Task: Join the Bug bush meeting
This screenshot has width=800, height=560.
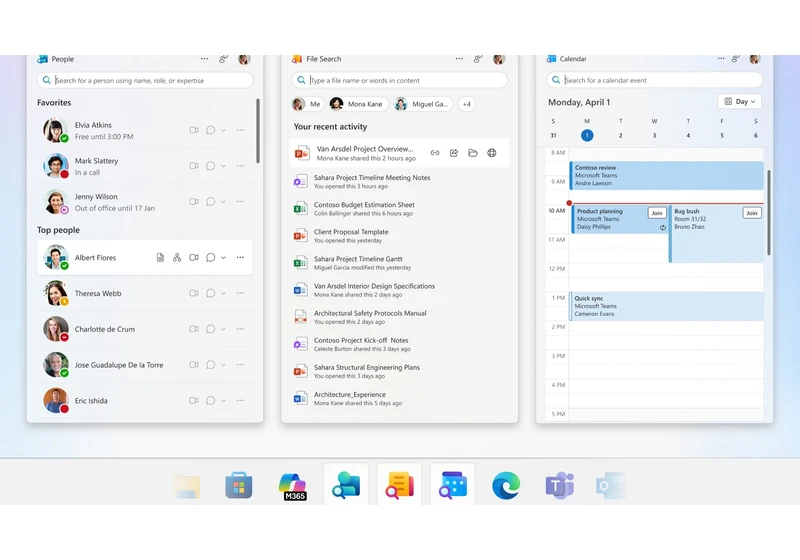Action: point(752,213)
